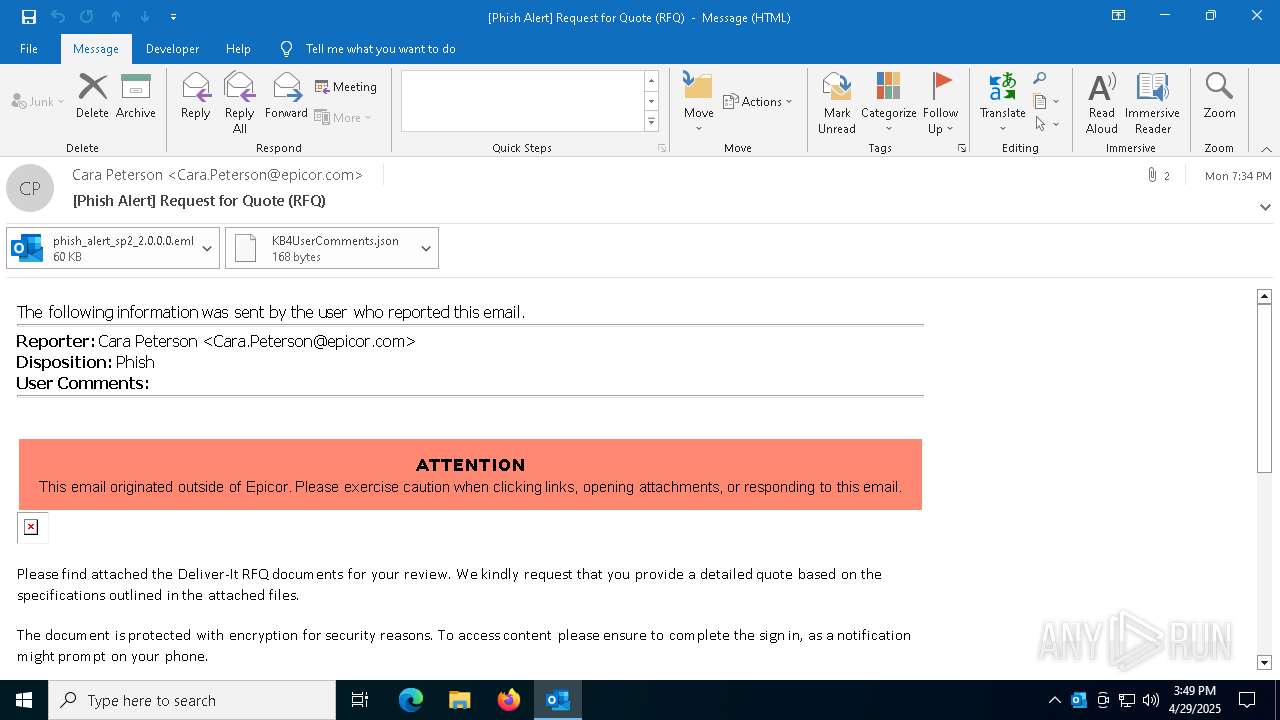Open dropdown for KB4UserComments.json attachment
This screenshot has height=720, width=1280.
[426, 248]
